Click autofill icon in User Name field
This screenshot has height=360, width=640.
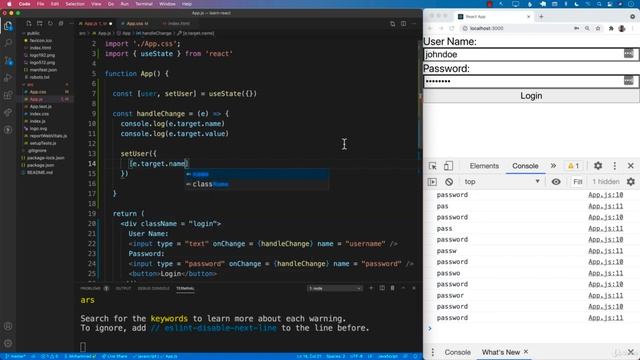pos(629,53)
